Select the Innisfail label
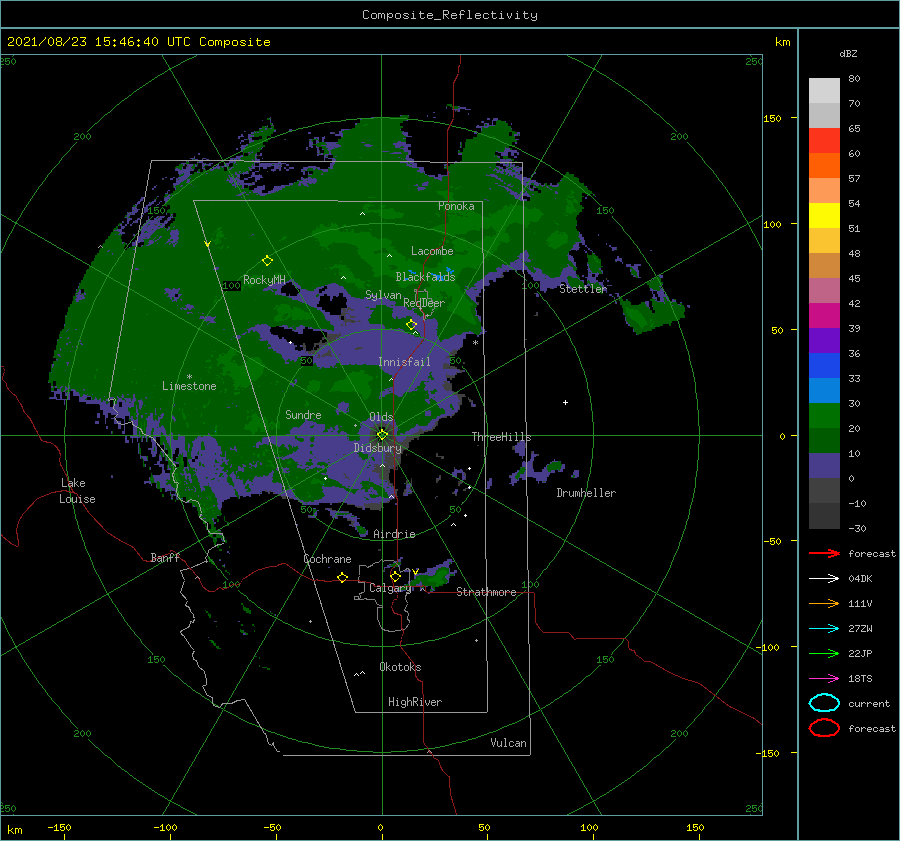This screenshot has height=841, width=900. coord(405,362)
